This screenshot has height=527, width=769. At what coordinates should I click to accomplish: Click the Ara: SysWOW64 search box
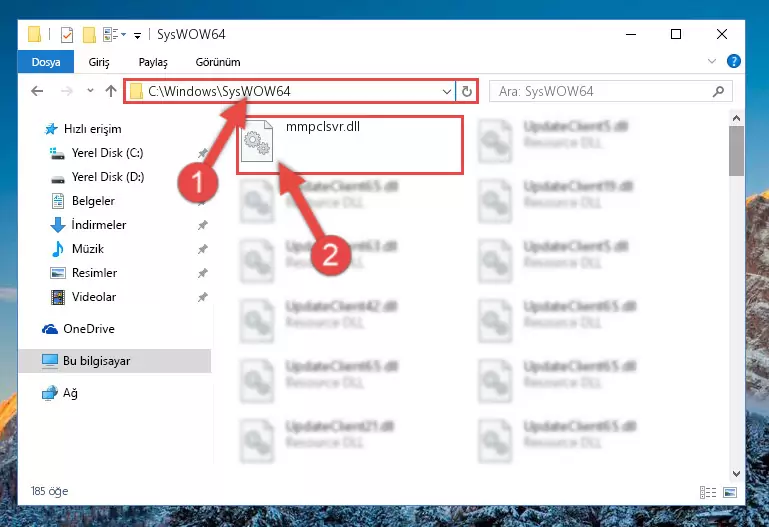pyautogui.click(x=611, y=92)
